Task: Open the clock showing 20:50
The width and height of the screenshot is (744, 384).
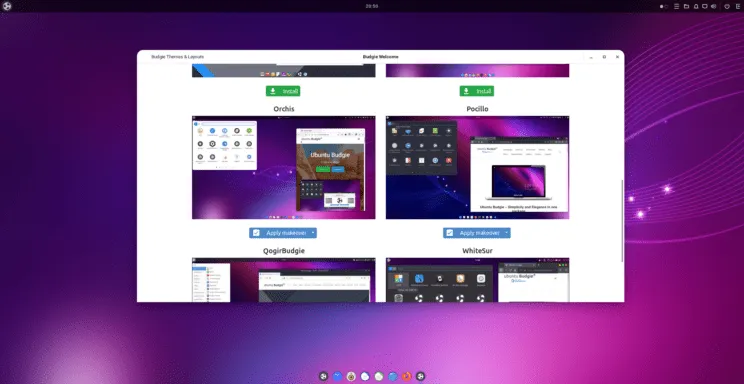Action: point(372,6)
